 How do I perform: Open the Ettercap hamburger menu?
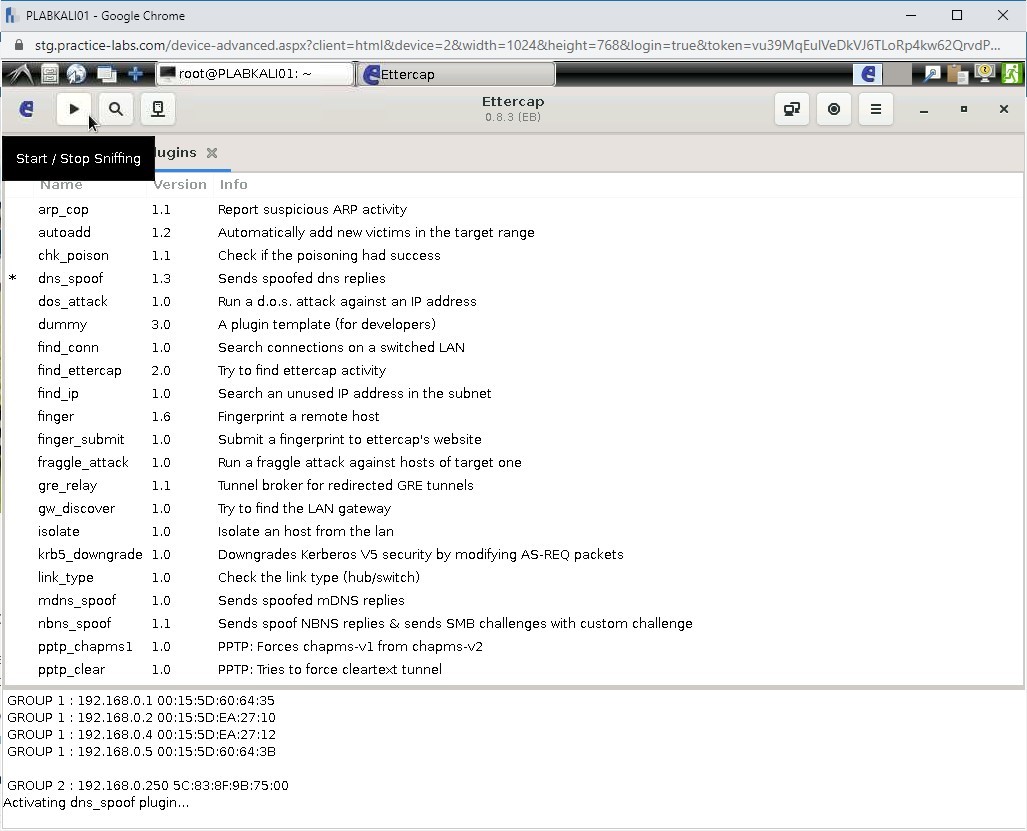click(x=875, y=109)
